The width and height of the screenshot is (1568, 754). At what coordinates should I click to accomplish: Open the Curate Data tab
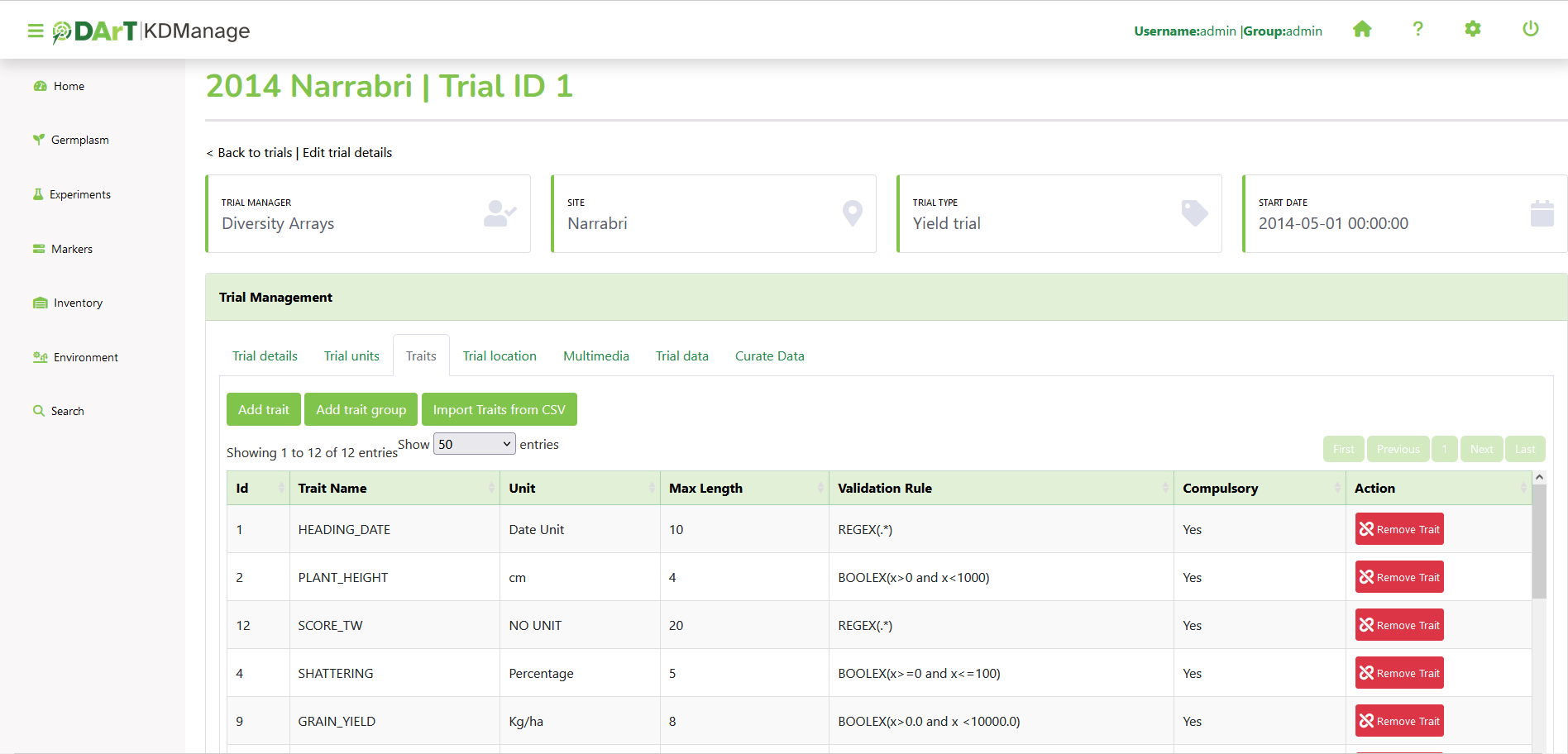769,356
